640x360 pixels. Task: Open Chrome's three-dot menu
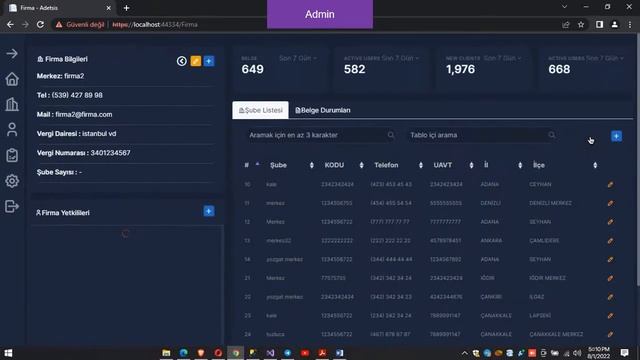tap(630, 24)
